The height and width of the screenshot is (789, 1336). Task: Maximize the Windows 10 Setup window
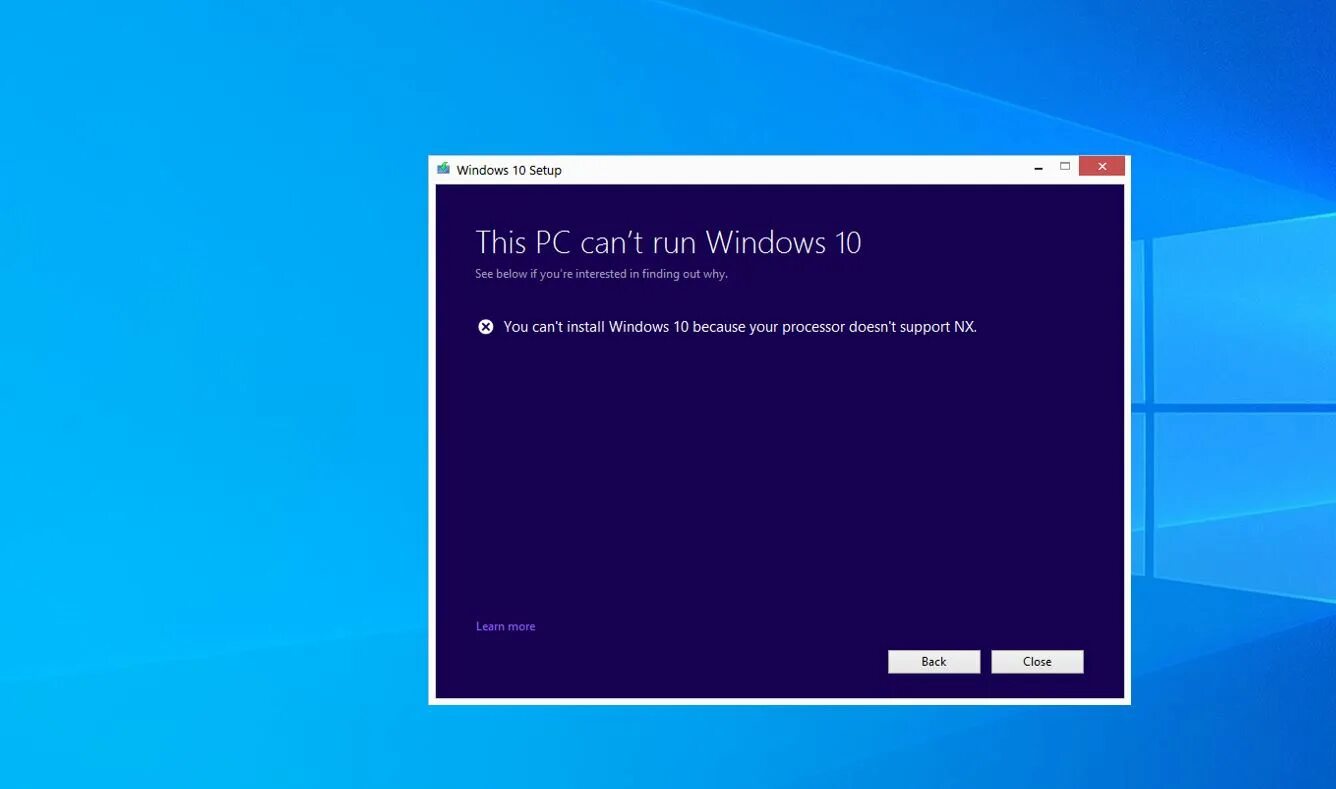click(x=1065, y=167)
